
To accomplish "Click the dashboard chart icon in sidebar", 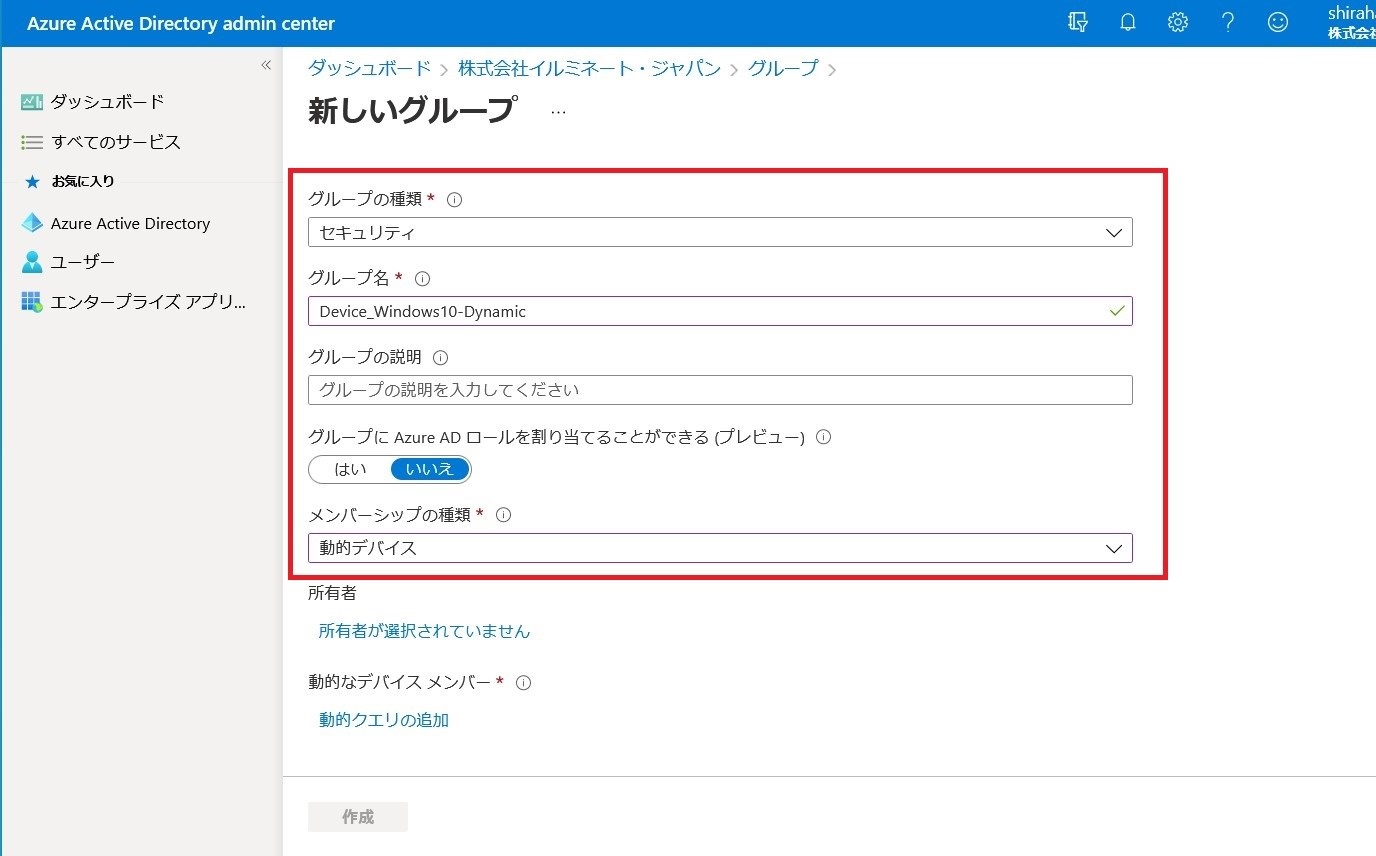I will (x=32, y=102).
